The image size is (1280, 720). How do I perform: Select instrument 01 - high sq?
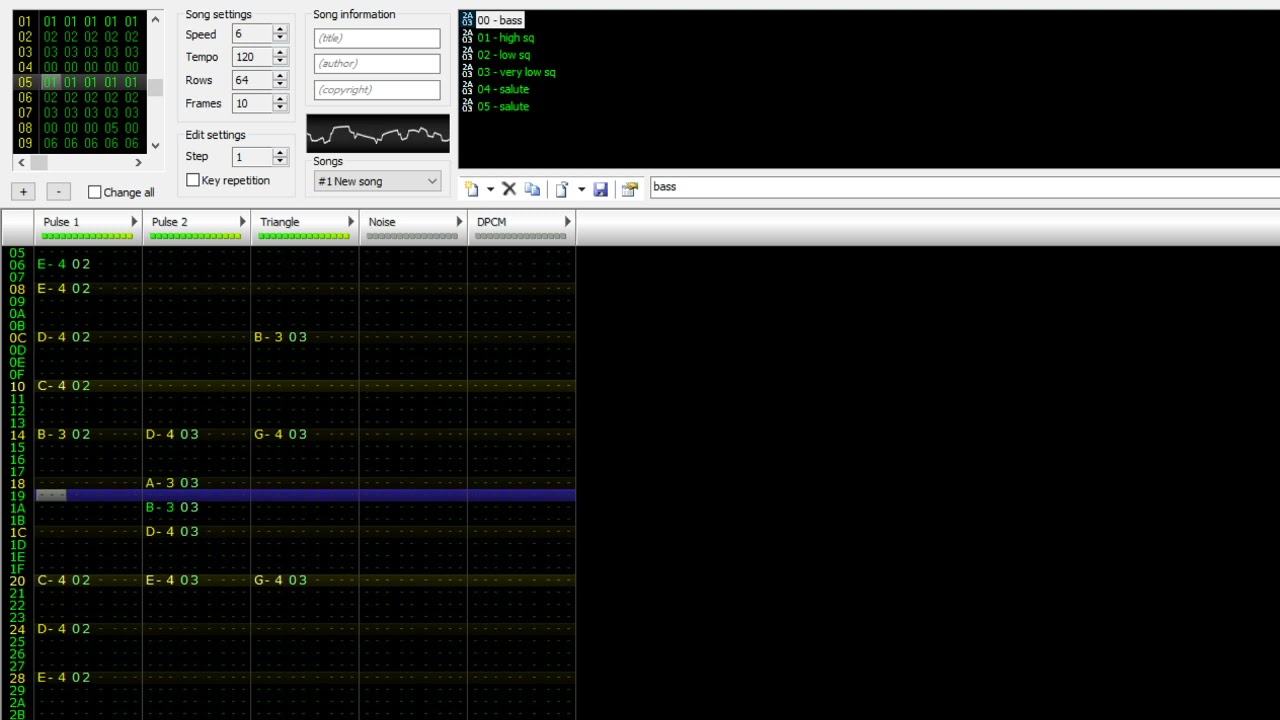pos(505,38)
